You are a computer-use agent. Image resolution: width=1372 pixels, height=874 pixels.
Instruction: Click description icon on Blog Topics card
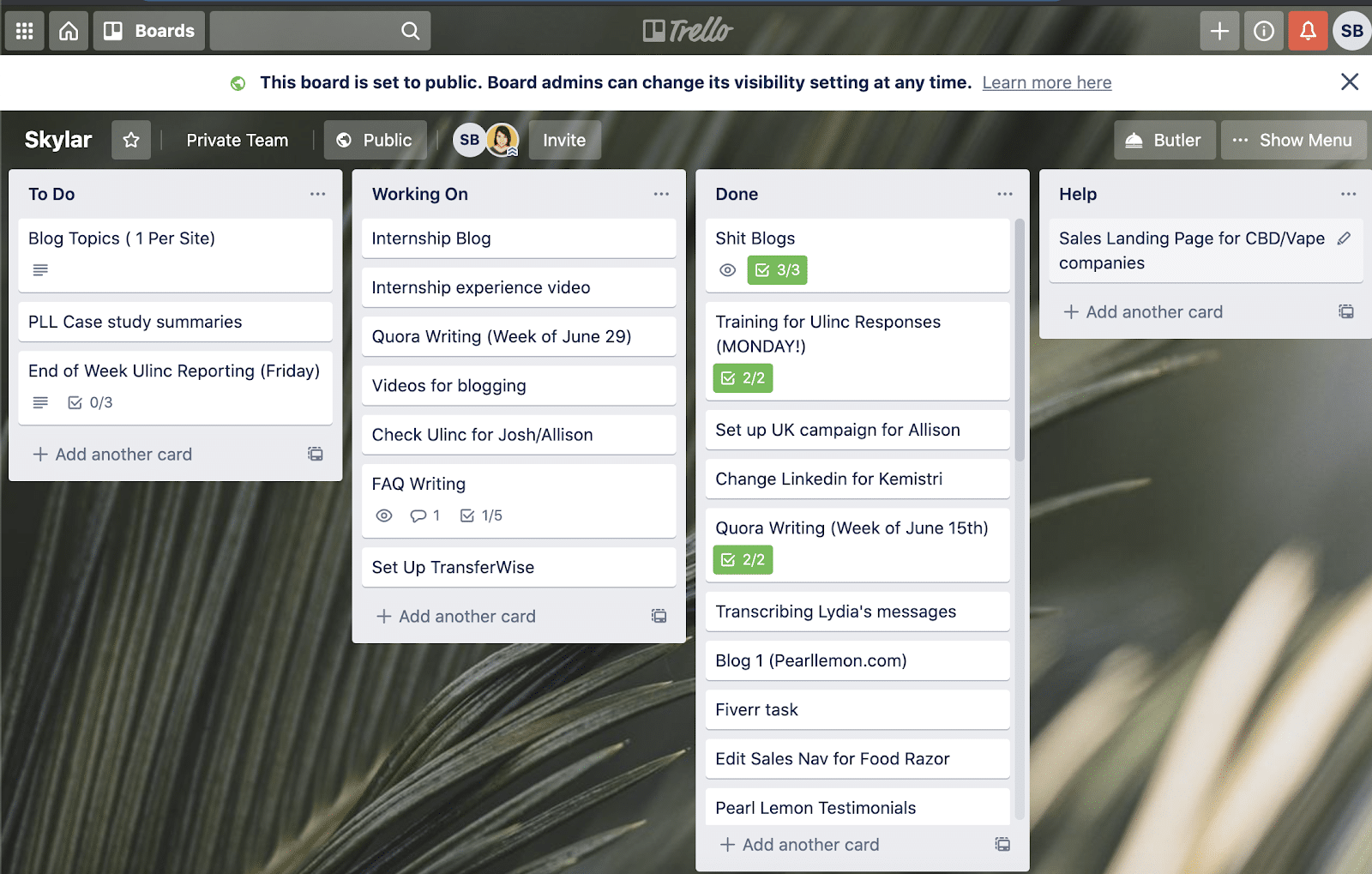pos(40,270)
